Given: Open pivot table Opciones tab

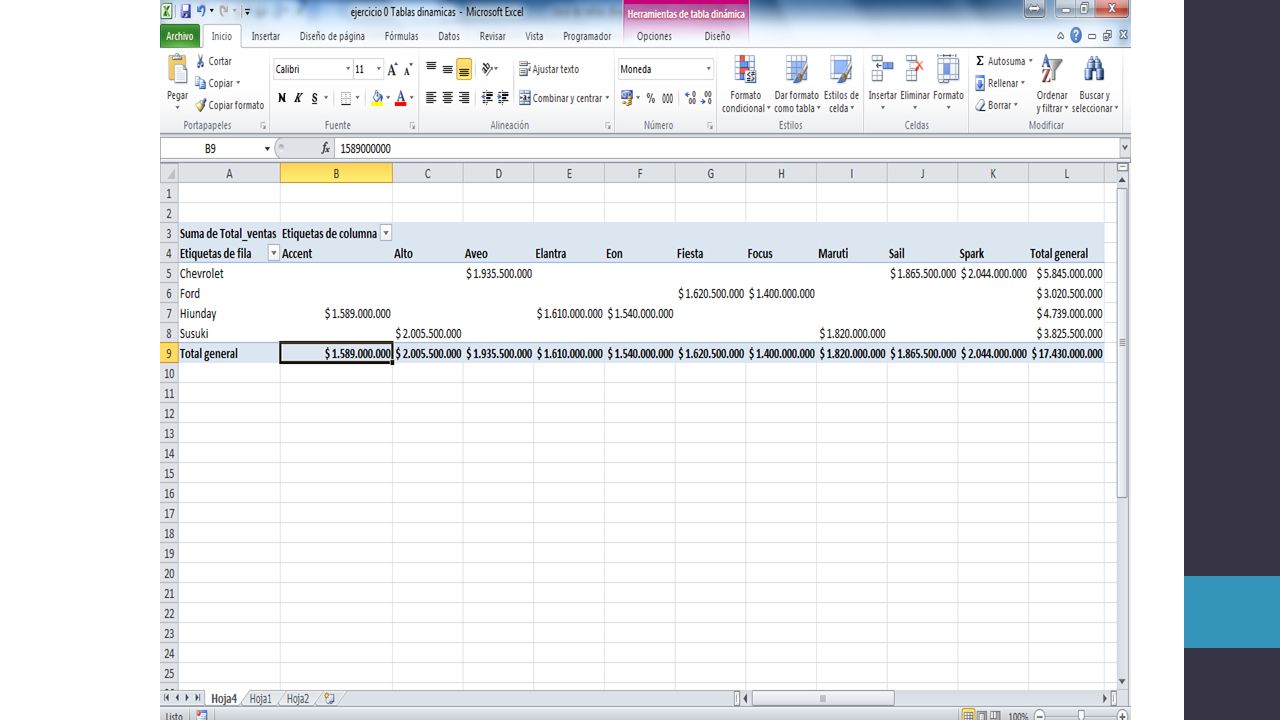Looking at the screenshot, I should point(654,36).
